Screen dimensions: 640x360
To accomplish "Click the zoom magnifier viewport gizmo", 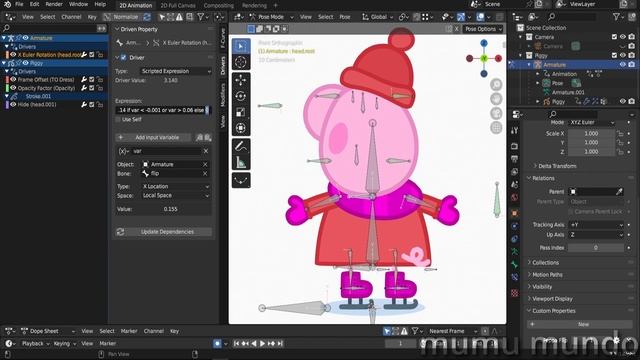I will 496,84.
